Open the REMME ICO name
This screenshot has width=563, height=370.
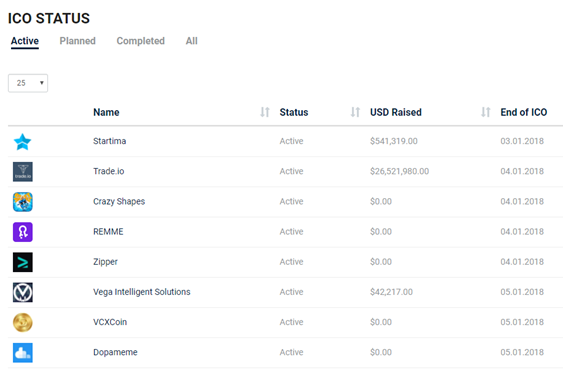(108, 231)
